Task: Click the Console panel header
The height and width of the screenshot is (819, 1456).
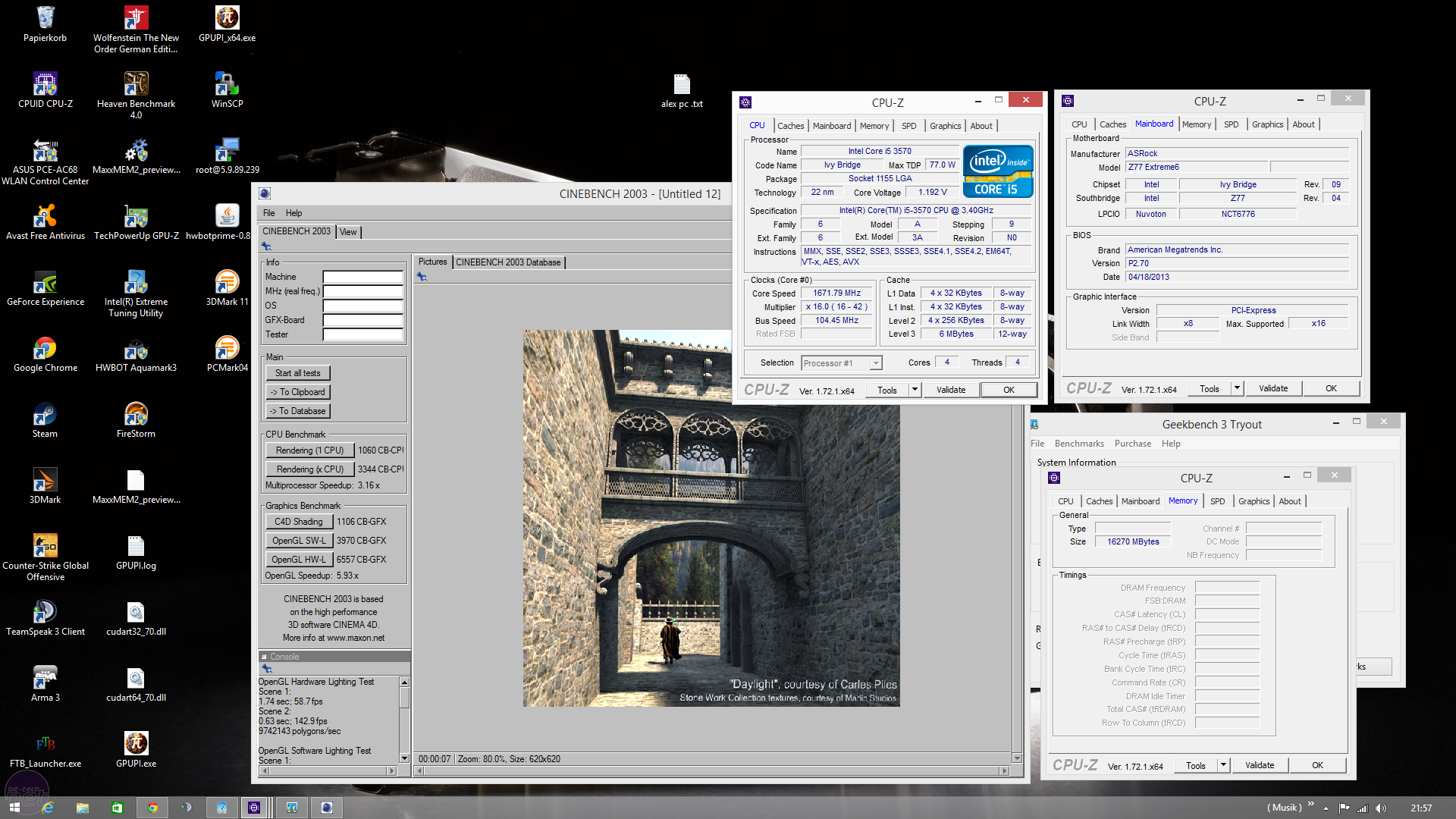Action: point(334,657)
